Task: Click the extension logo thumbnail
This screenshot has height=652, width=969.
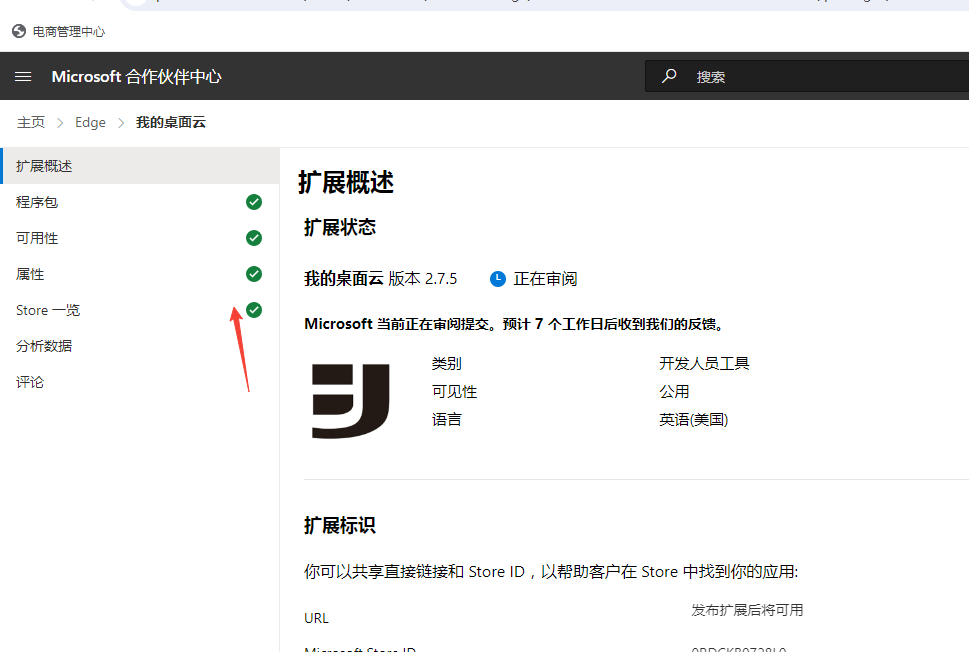Action: pos(351,402)
